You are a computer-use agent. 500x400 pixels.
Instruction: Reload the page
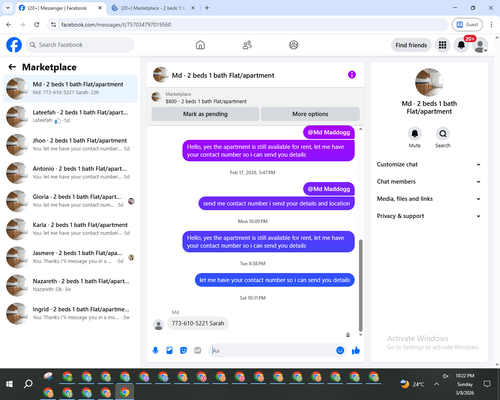(37, 24)
